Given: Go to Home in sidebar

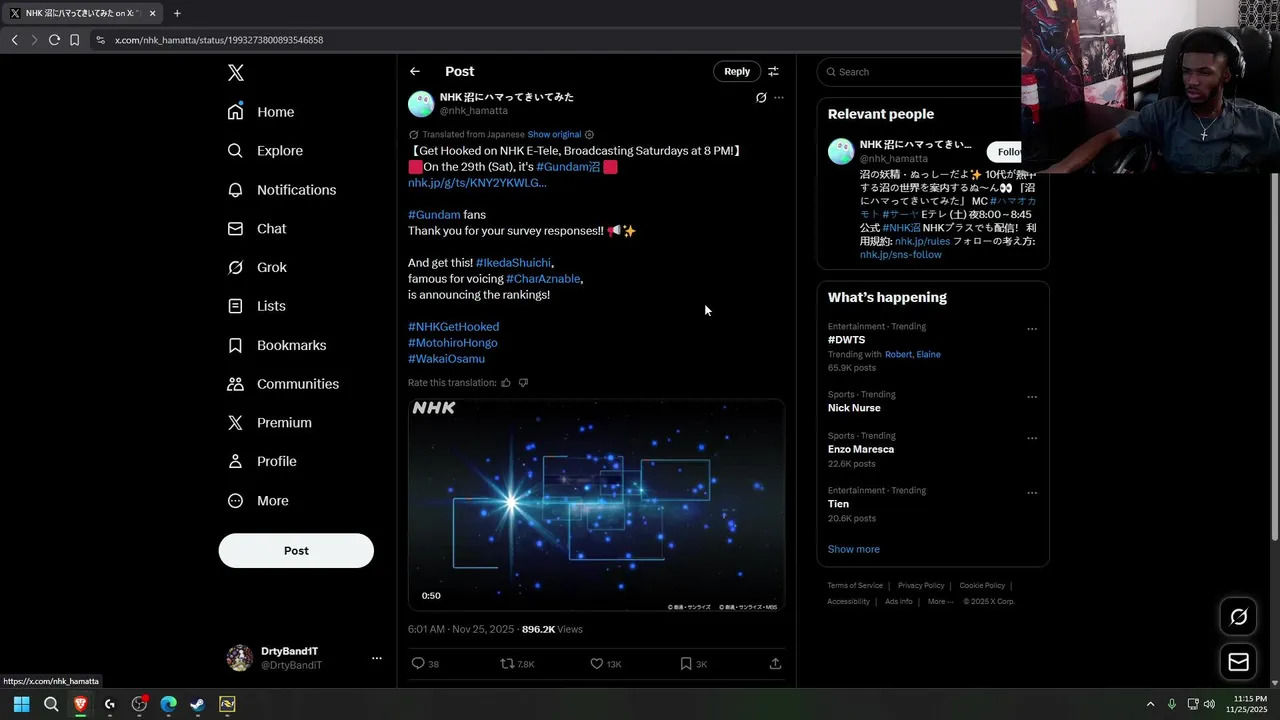Looking at the screenshot, I should (x=261, y=112).
